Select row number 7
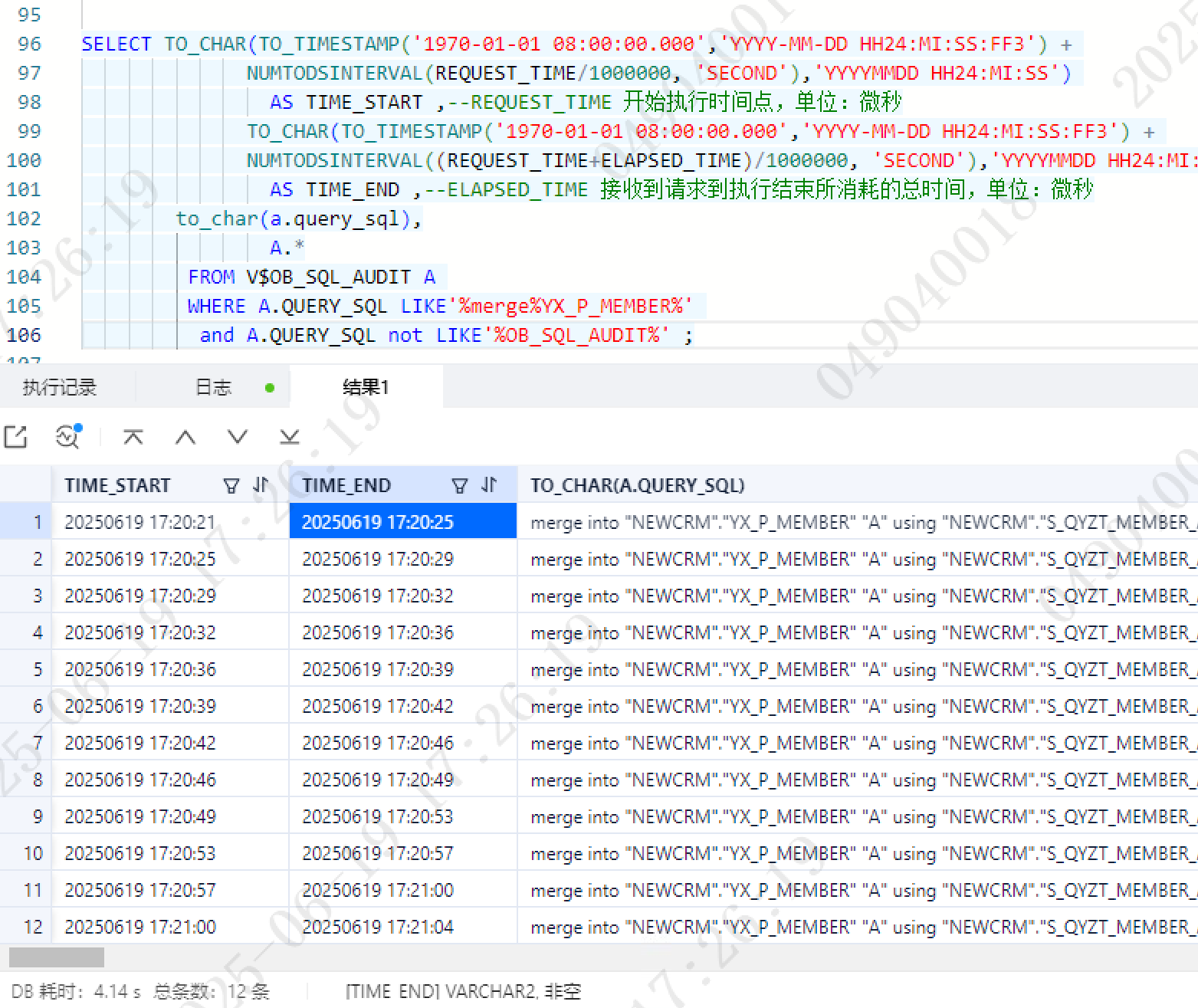This screenshot has height=1008, width=1198. pyautogui.click(x=26, y=743)
